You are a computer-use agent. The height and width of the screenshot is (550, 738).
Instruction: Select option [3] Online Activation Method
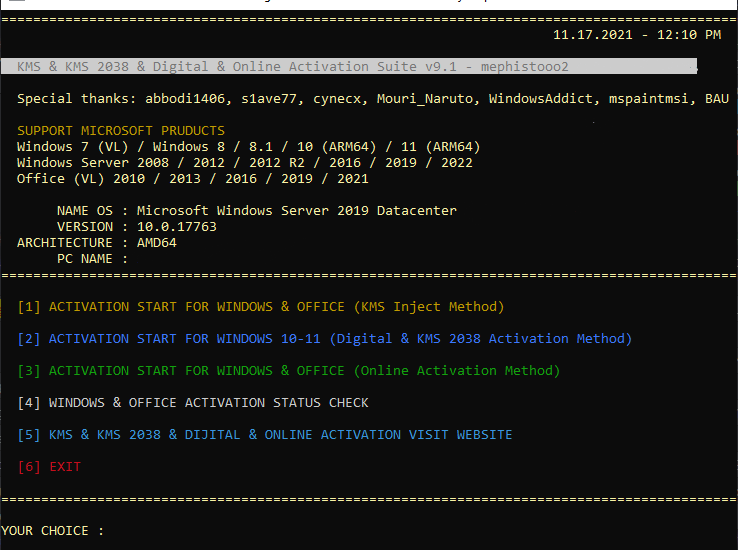(289, 371)
